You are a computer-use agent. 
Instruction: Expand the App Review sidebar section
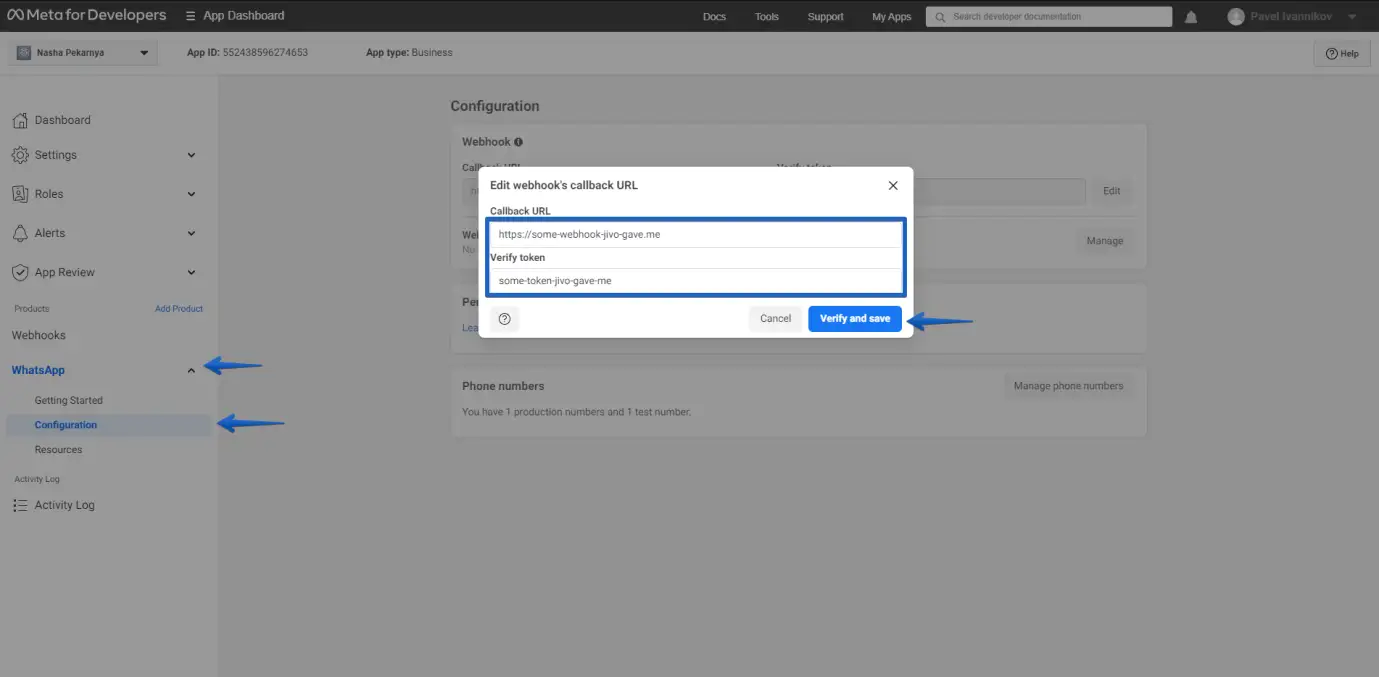click(191, 272)
